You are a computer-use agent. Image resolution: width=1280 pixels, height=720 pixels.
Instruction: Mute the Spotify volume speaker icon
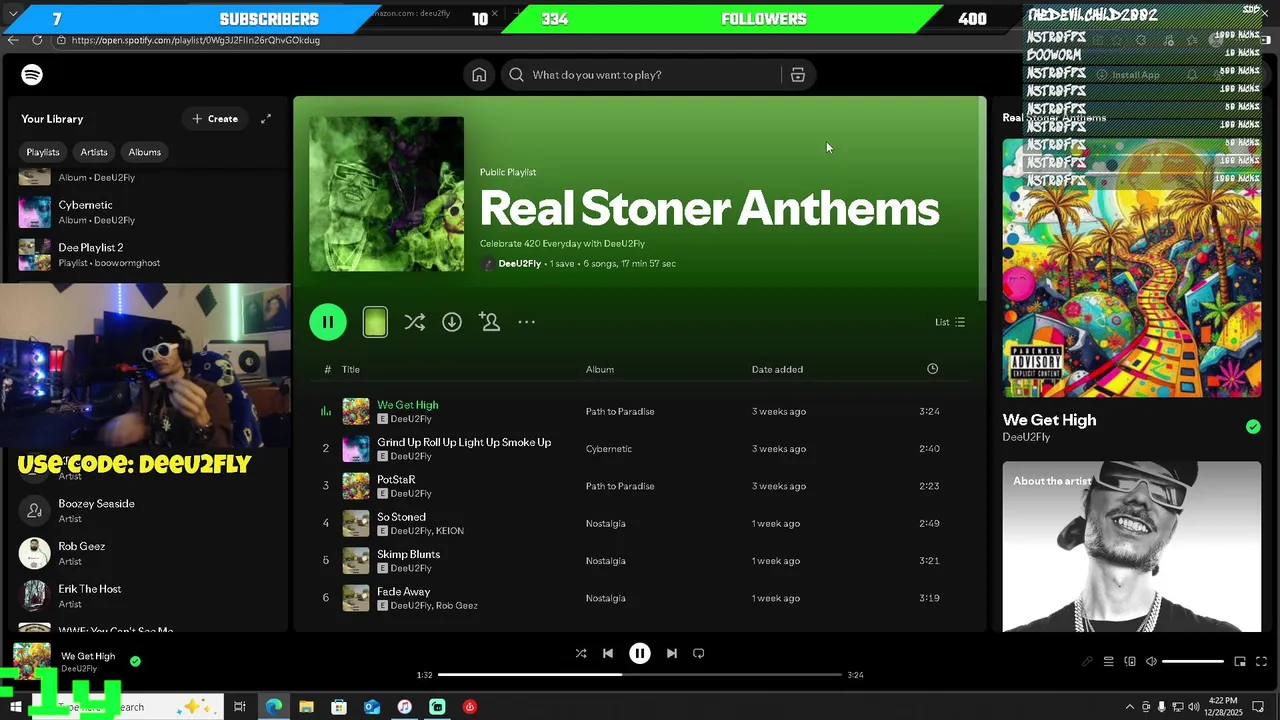[x=1151, y=661]
